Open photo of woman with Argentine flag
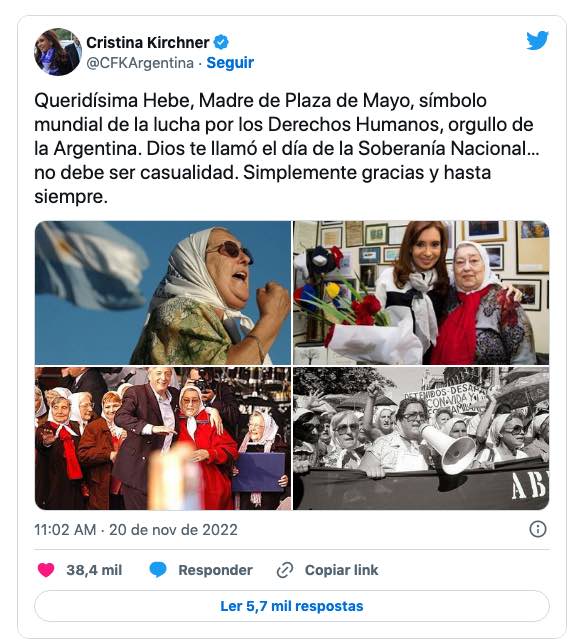This screenshot has height=644, width=583. 163,293
